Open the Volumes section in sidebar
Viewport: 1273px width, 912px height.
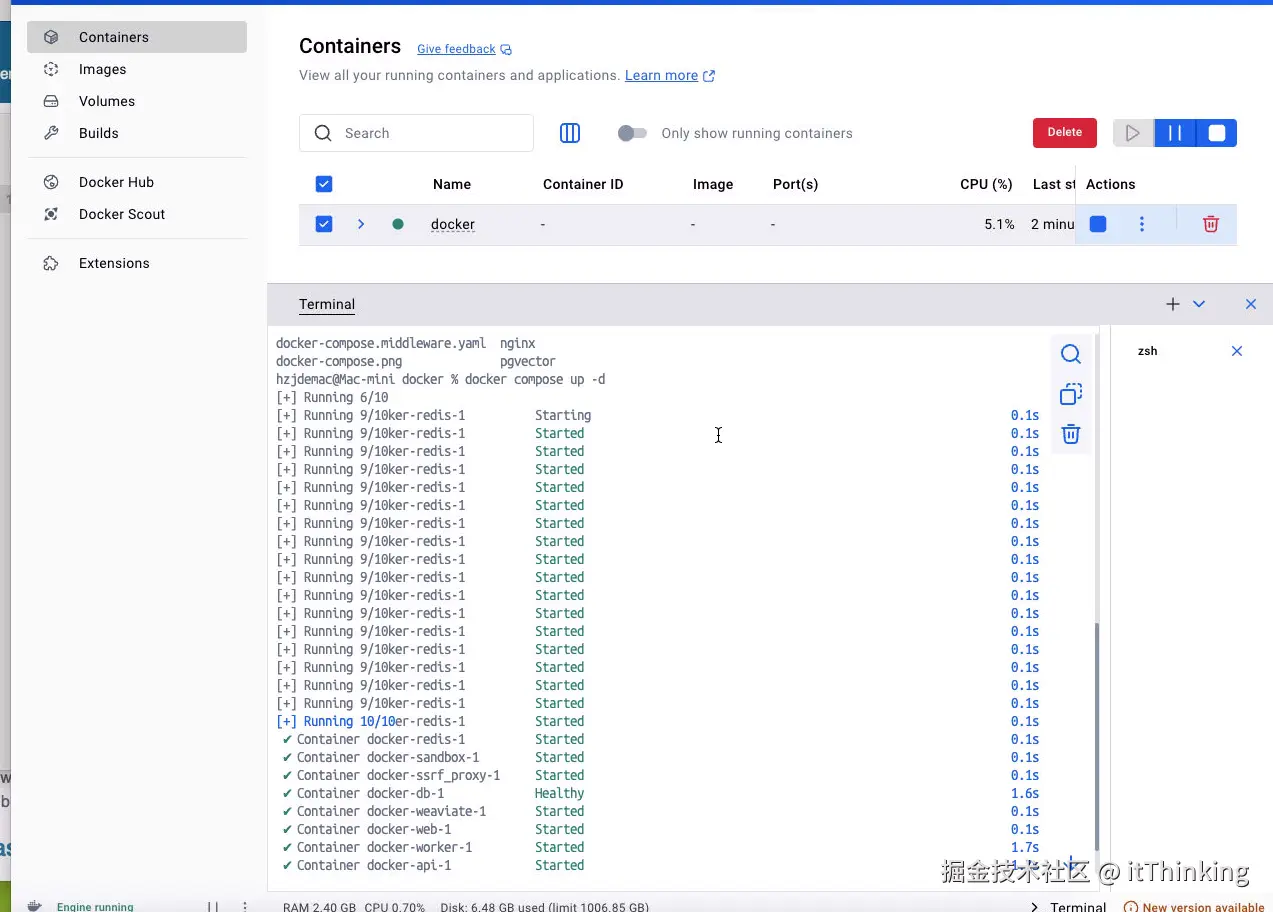(137, 101)
